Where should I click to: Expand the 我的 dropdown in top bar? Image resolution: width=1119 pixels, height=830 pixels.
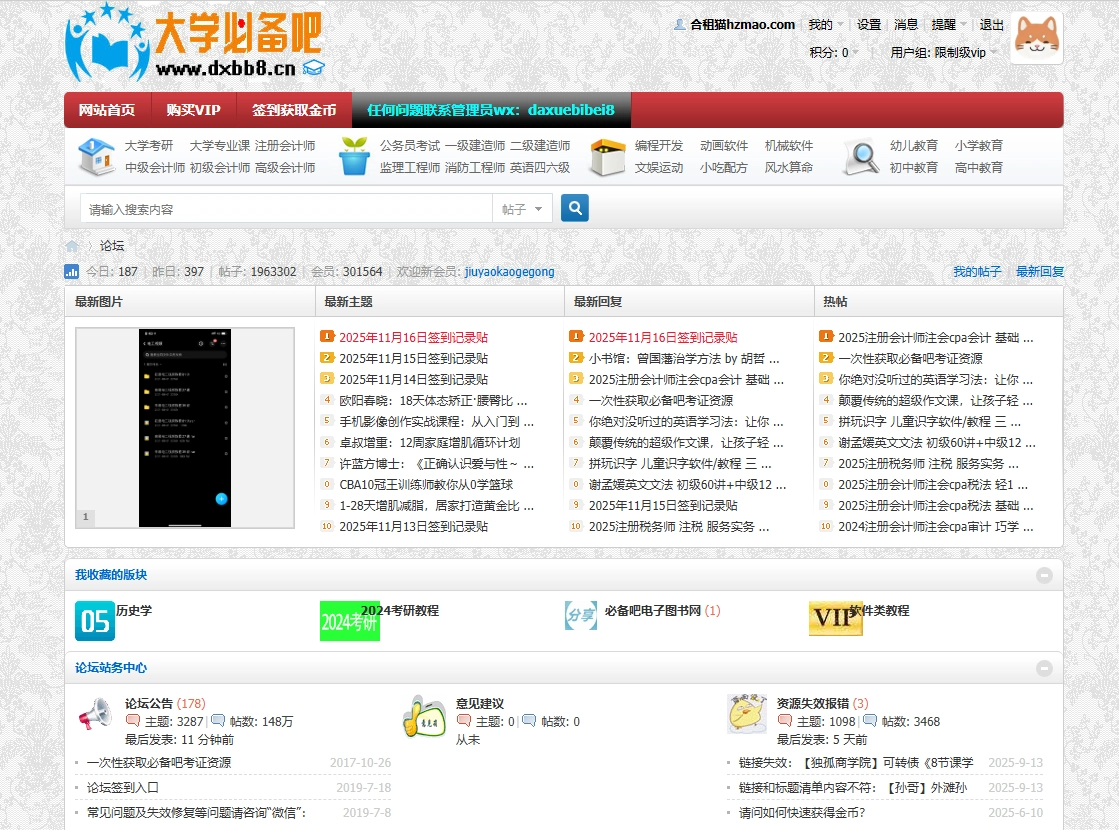pyautogui.click(x=825, y=25)
